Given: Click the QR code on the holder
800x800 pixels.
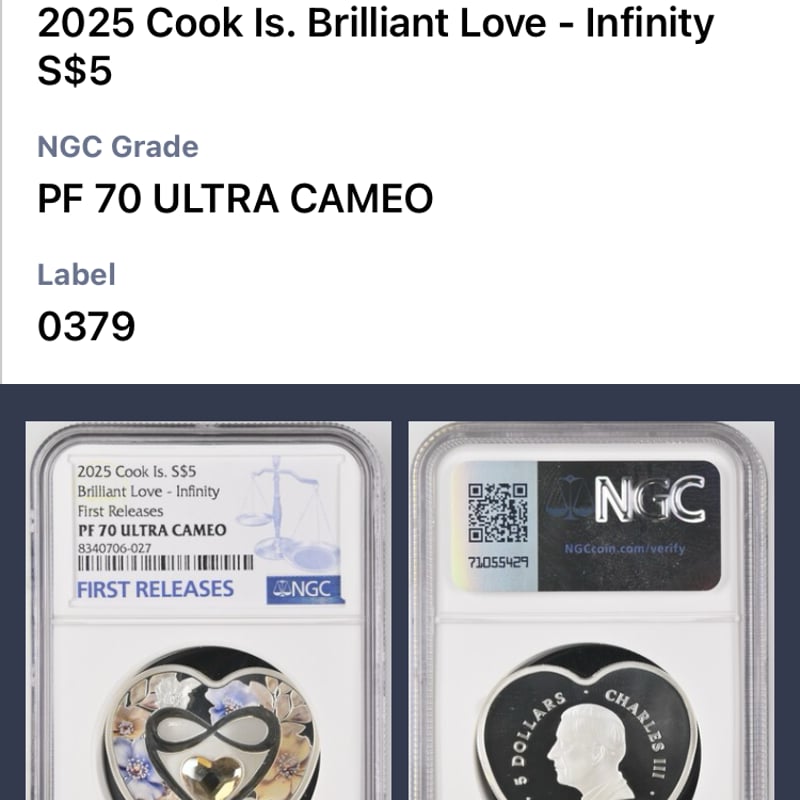Looking at the screenshot, I should click(497, 513).
